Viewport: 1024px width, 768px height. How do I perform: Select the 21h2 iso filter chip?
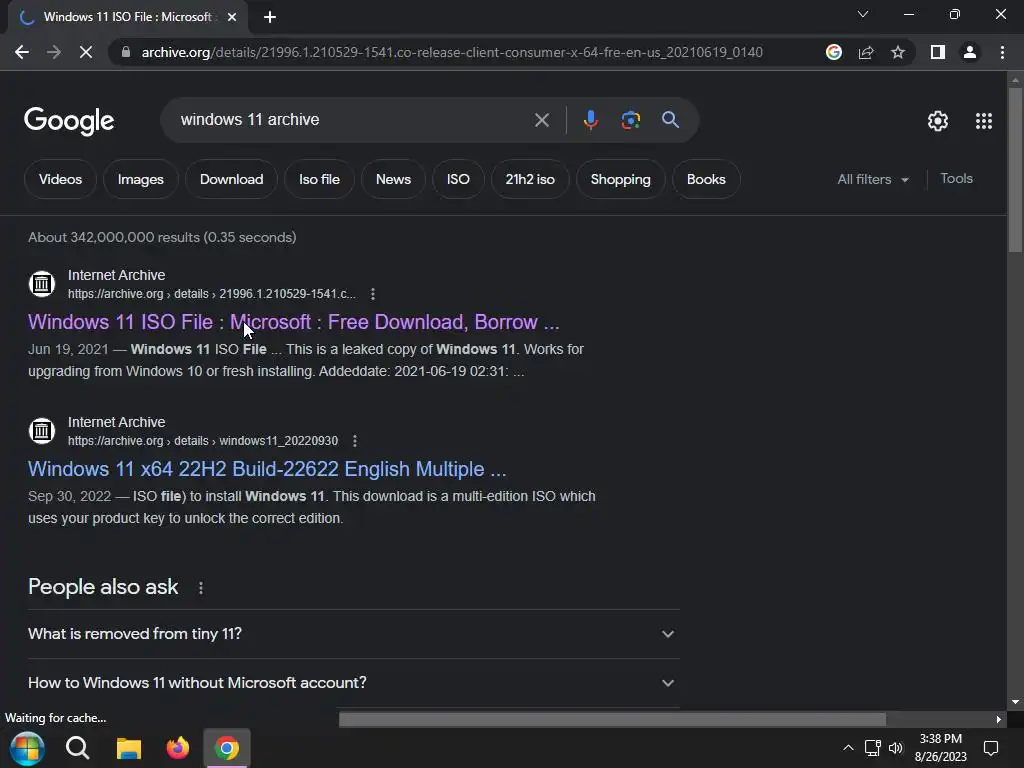pyautogui.click(x=530, y=179)
